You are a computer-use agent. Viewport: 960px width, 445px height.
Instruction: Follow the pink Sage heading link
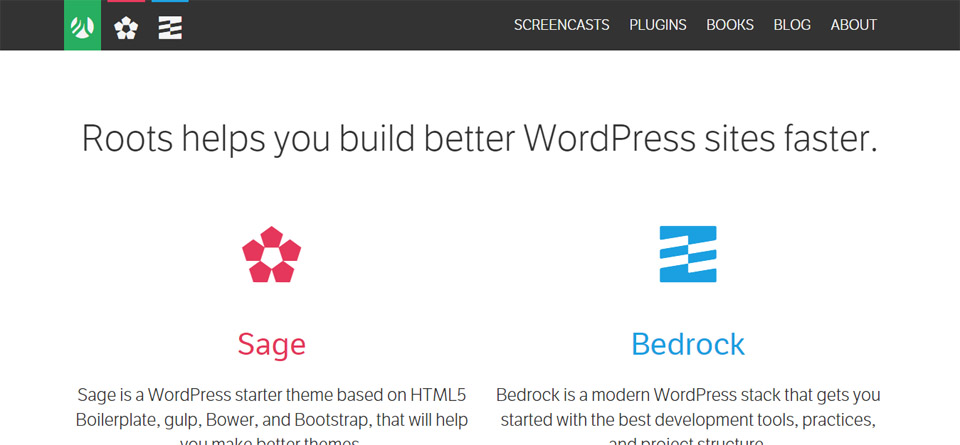click(x=271, y=345)
